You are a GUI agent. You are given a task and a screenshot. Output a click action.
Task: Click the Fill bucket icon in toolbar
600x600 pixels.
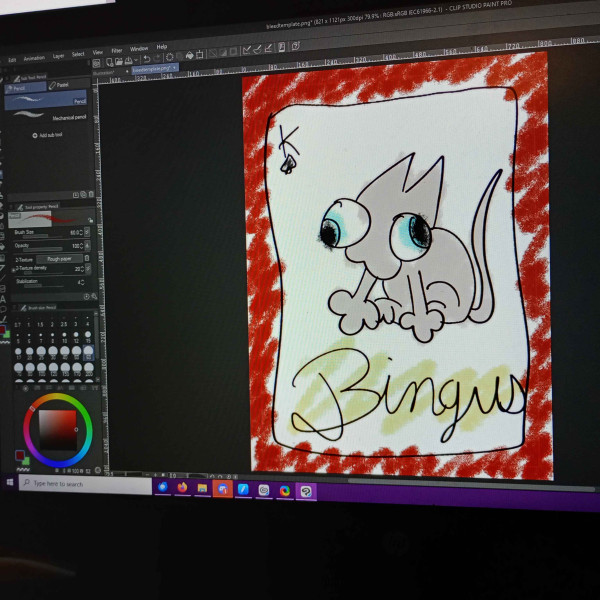pyautogui.click(x=189, y=57)
